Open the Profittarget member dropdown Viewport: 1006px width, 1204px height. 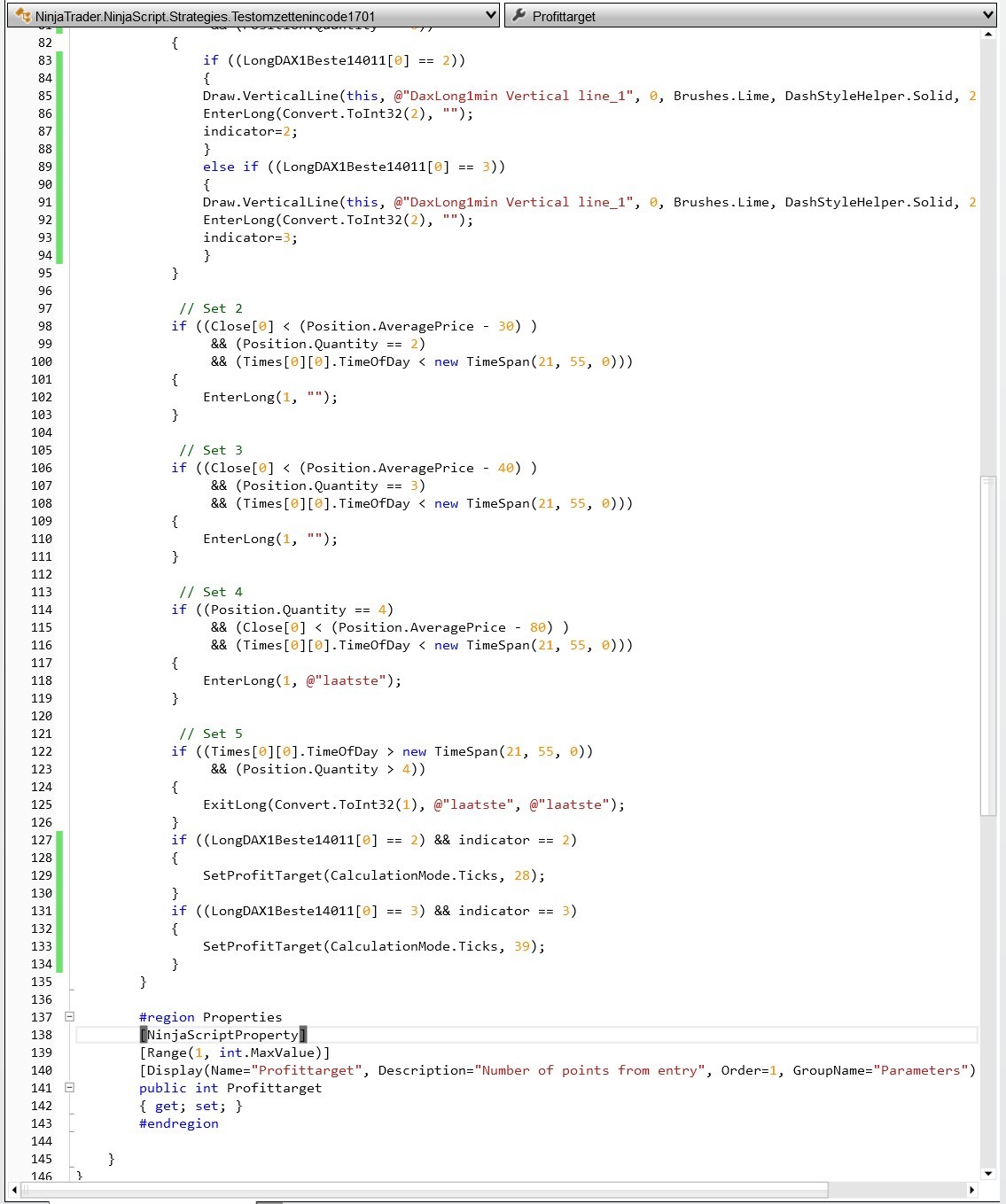click(751, 16)
